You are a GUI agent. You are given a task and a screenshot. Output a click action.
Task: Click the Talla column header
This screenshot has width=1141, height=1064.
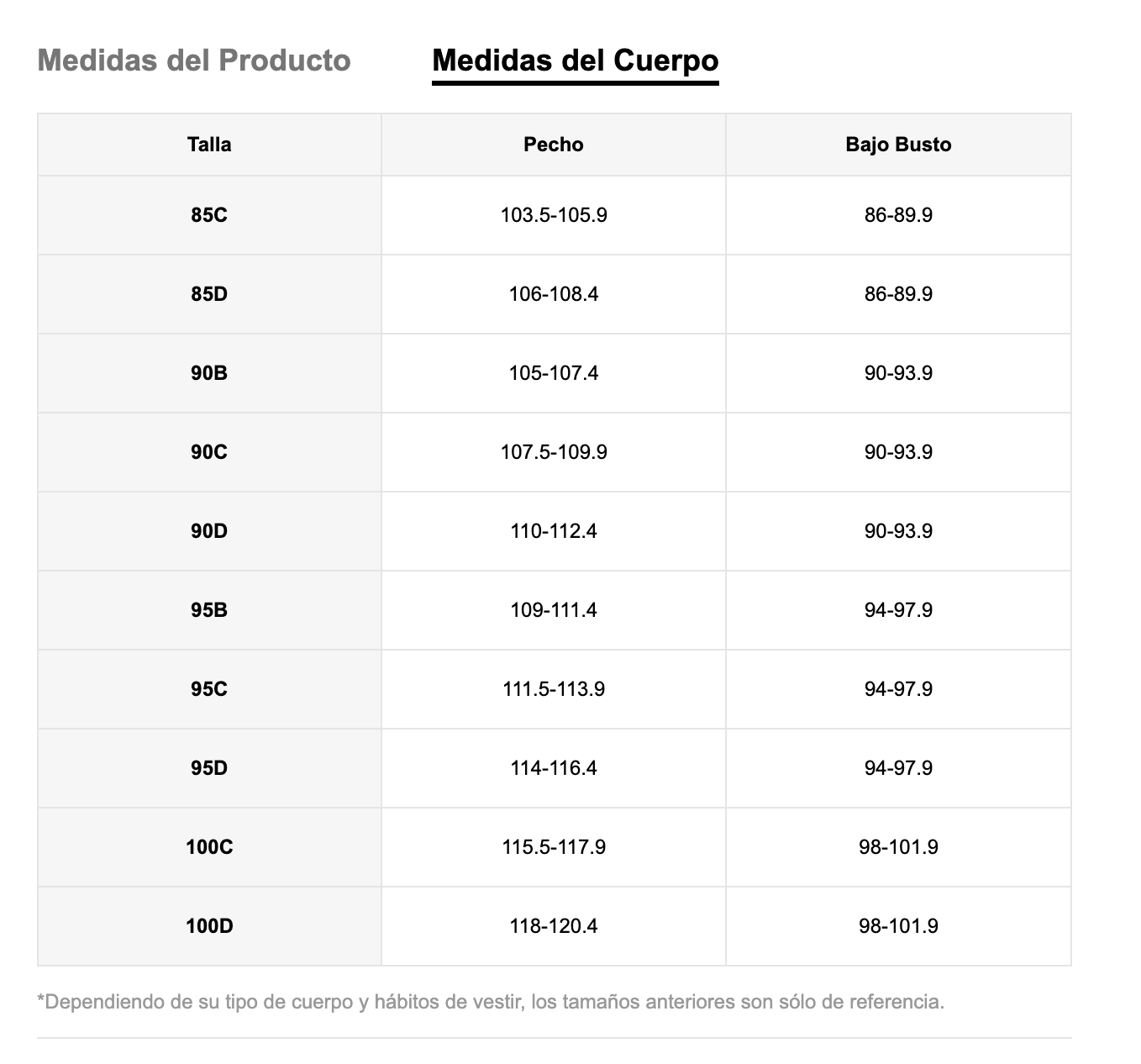pyautogui.click(x=209, y=145)
